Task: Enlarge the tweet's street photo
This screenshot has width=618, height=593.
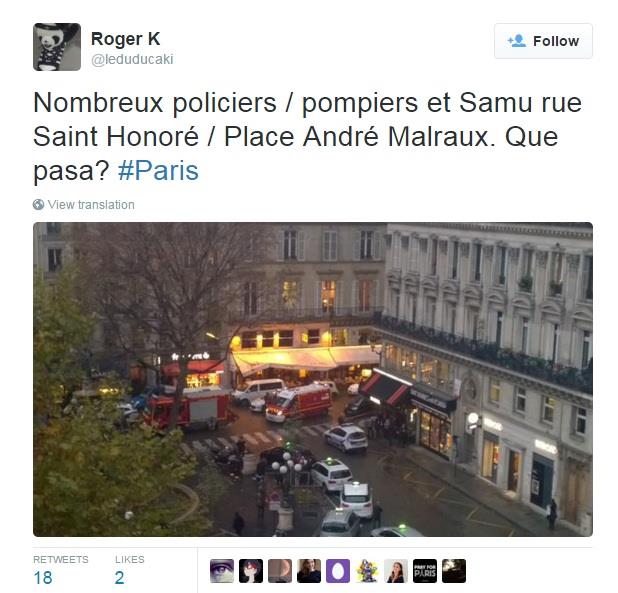Action: [313, 379]
